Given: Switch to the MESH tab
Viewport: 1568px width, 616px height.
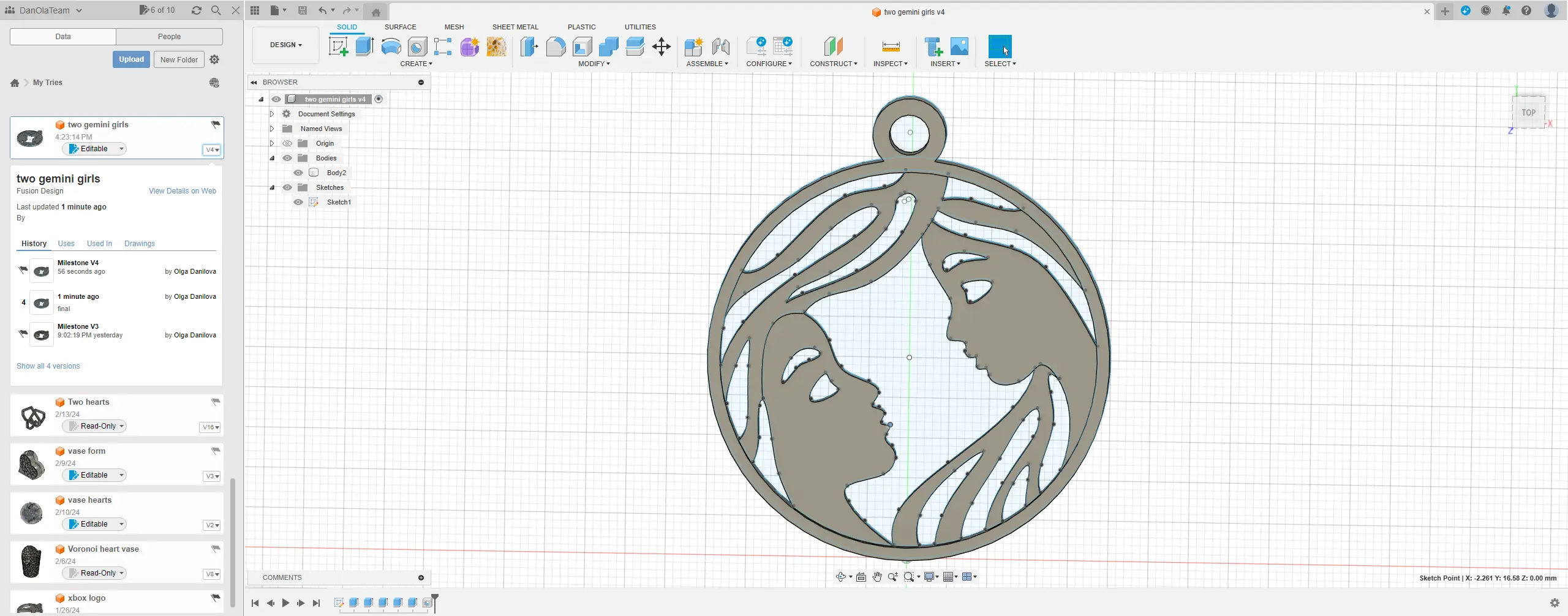Looking at the screenshot, I should tap(454, 27).
